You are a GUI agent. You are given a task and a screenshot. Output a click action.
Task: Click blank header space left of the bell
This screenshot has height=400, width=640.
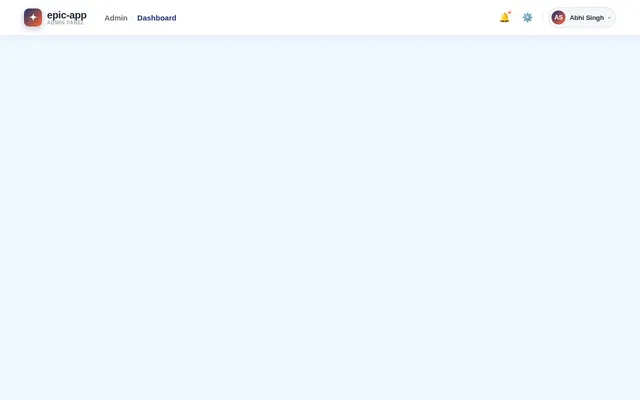335,18
